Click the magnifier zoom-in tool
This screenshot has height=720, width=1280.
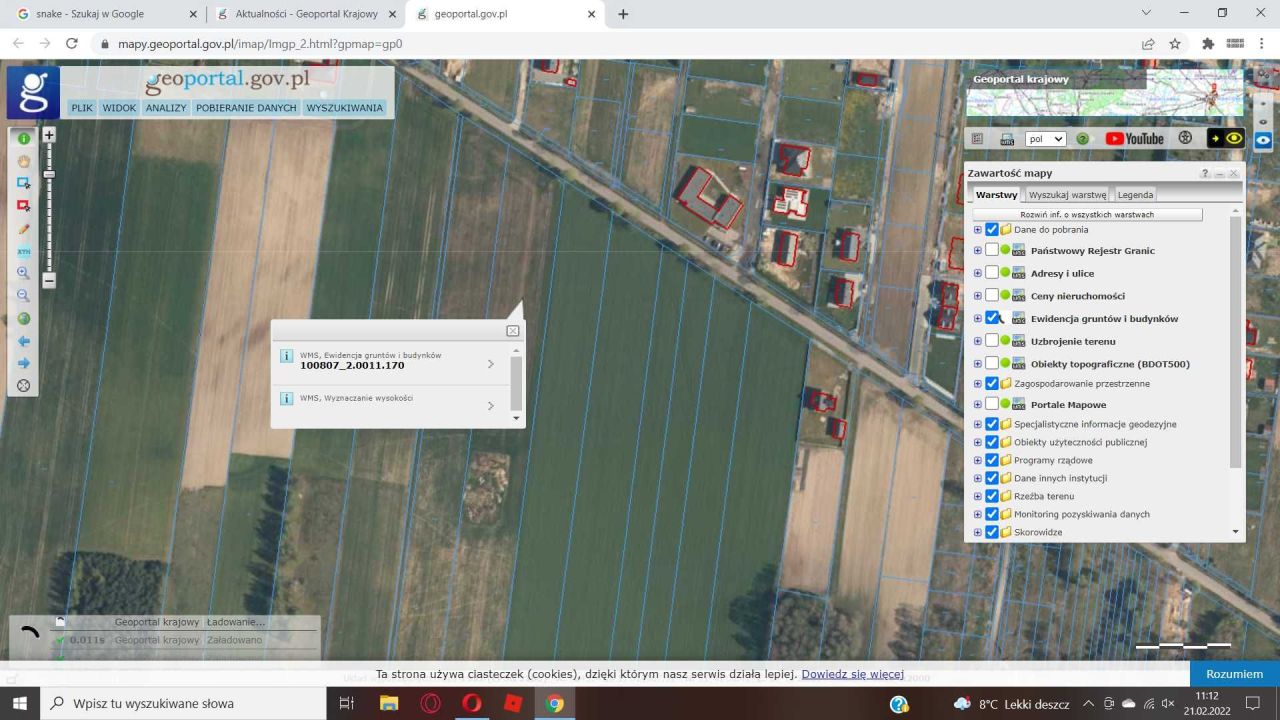pos(23,273)
